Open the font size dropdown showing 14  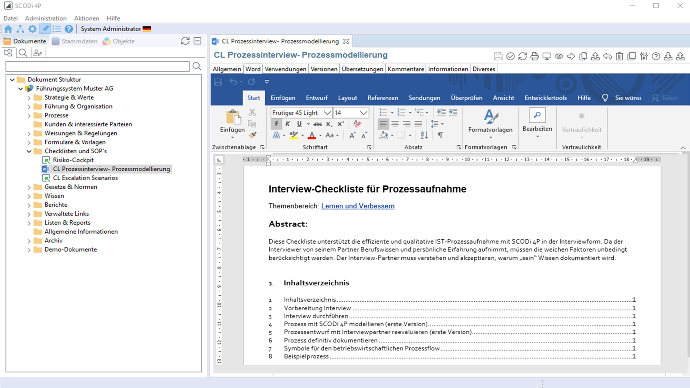click(x=363, y=113)
